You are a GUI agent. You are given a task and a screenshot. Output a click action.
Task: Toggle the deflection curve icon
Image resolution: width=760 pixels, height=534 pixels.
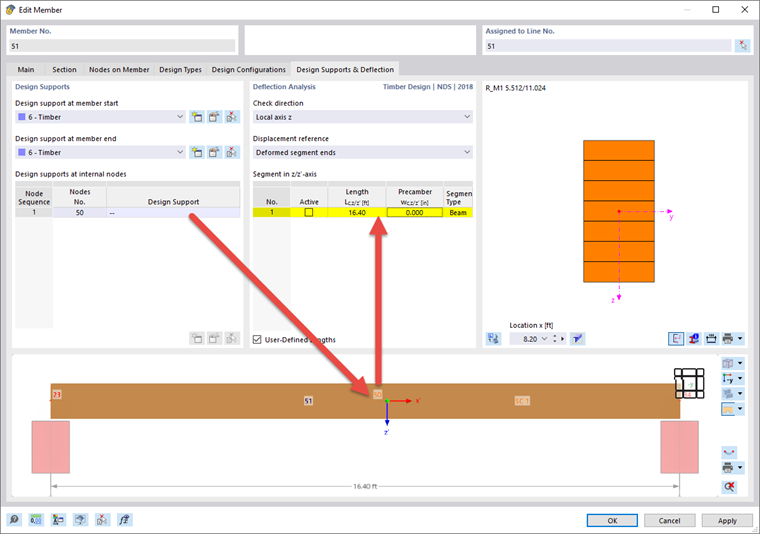(x=729, y=452)
